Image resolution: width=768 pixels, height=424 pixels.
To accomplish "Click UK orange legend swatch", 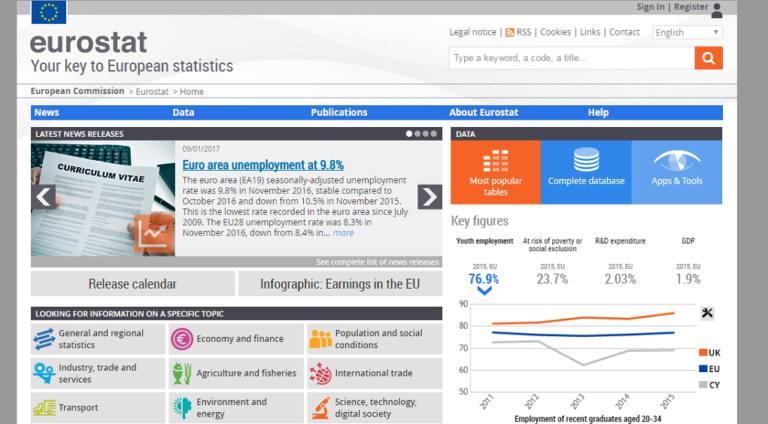I will [703, 353].
